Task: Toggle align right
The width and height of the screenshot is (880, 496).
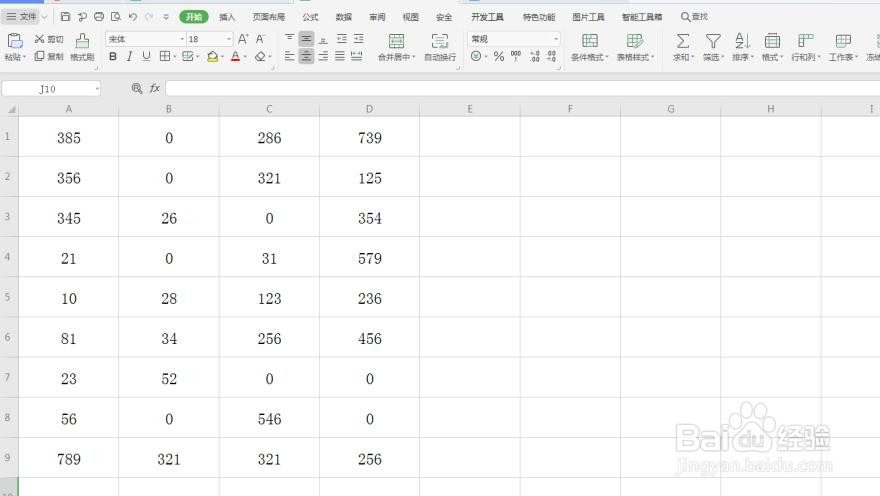Action: click(x=323, y=56)
